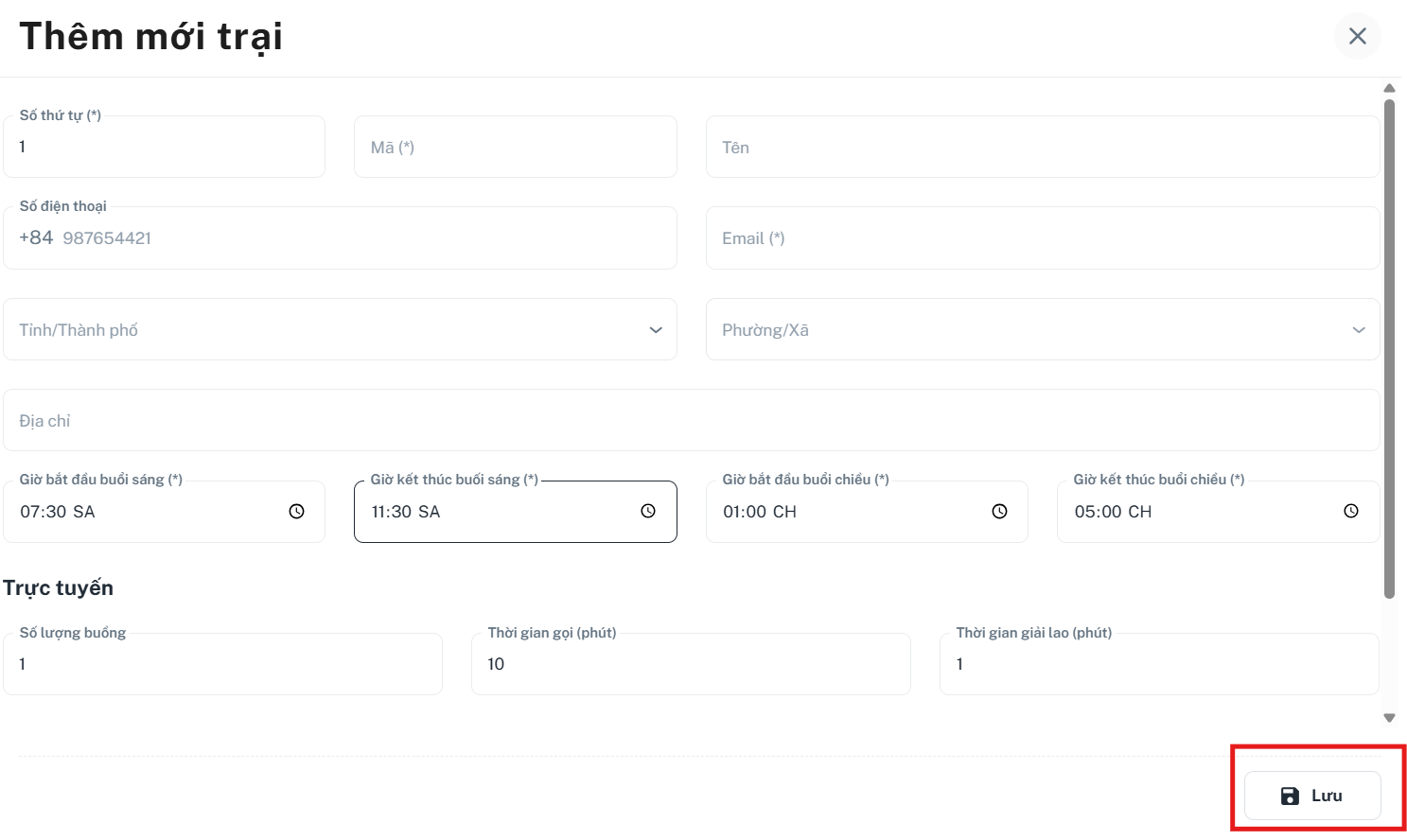Focus the Địa chỉ input field
This screenshot has width=1407, height=840.
[x=692, y=420]
